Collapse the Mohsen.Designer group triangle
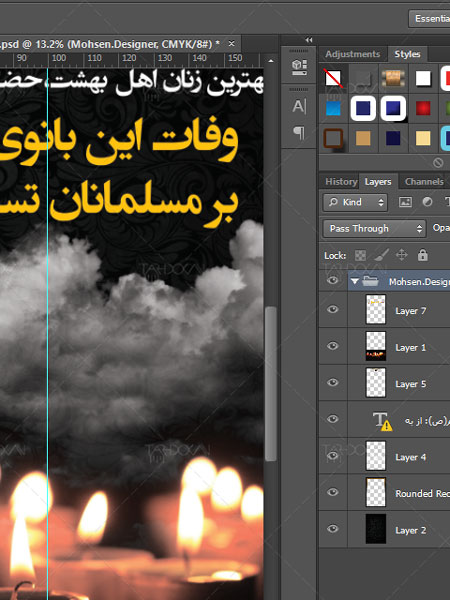The image size is (450, 600). 355,282
